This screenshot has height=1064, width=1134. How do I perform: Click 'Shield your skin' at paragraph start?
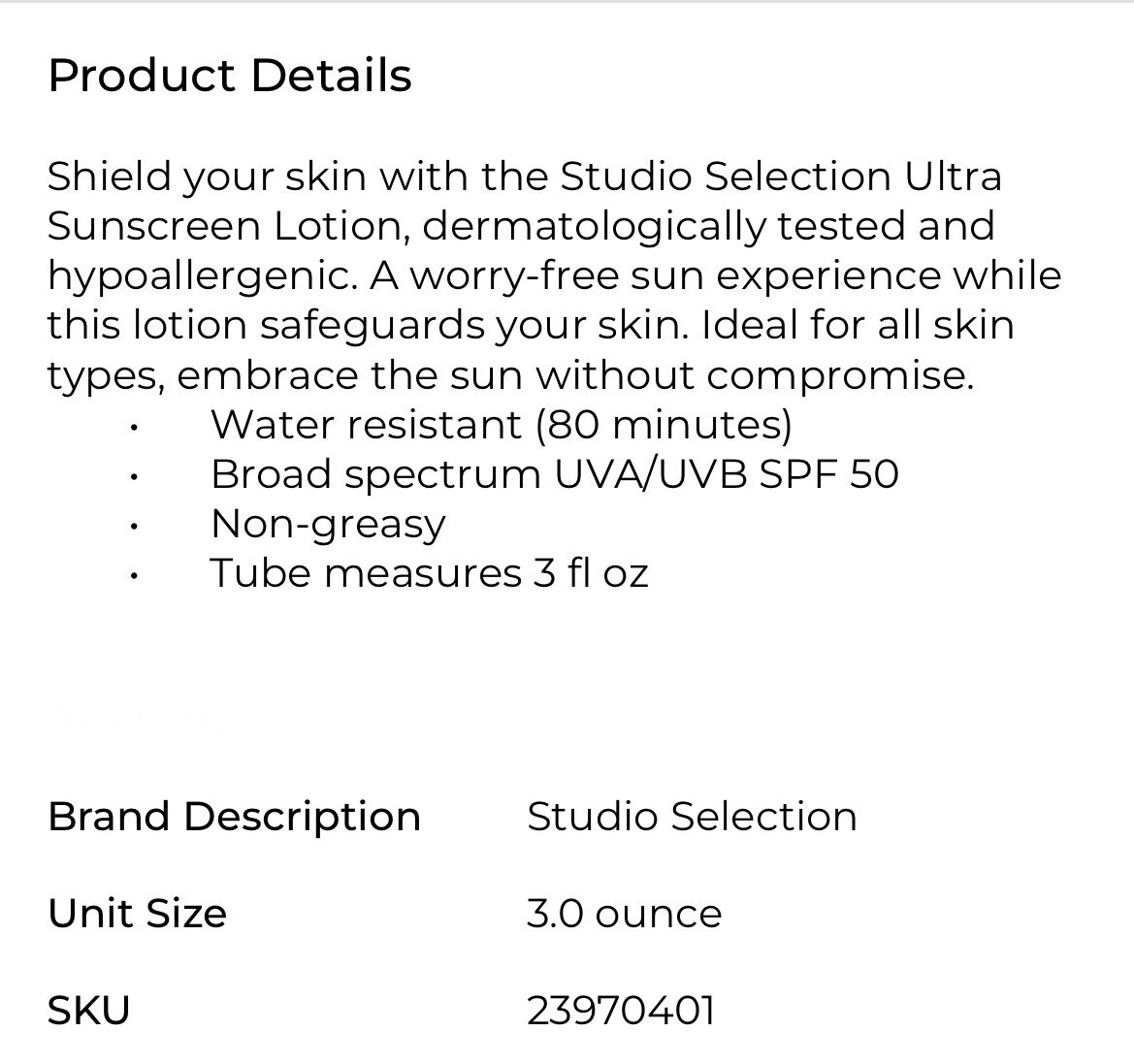click(207, 177)
